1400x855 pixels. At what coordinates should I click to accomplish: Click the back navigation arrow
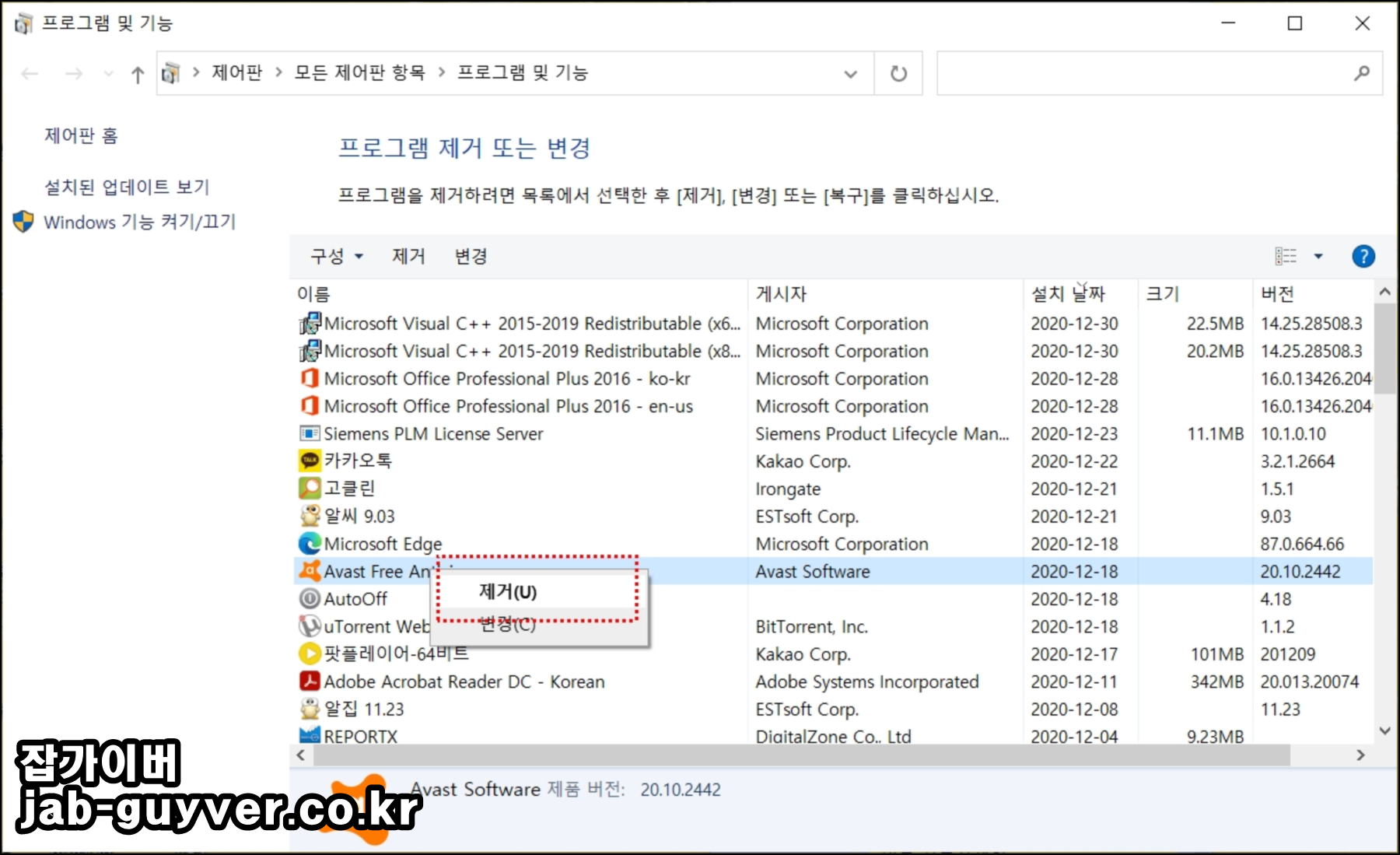(30, 74)
